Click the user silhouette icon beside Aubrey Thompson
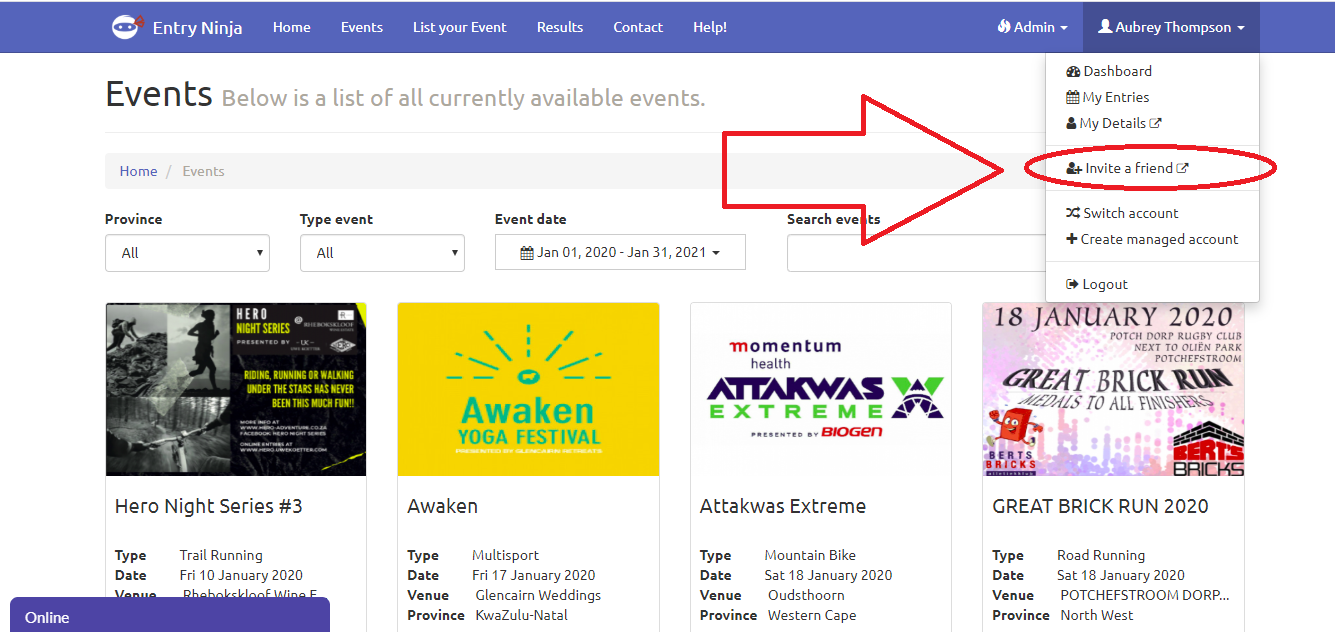 (x=1105, y=27)
